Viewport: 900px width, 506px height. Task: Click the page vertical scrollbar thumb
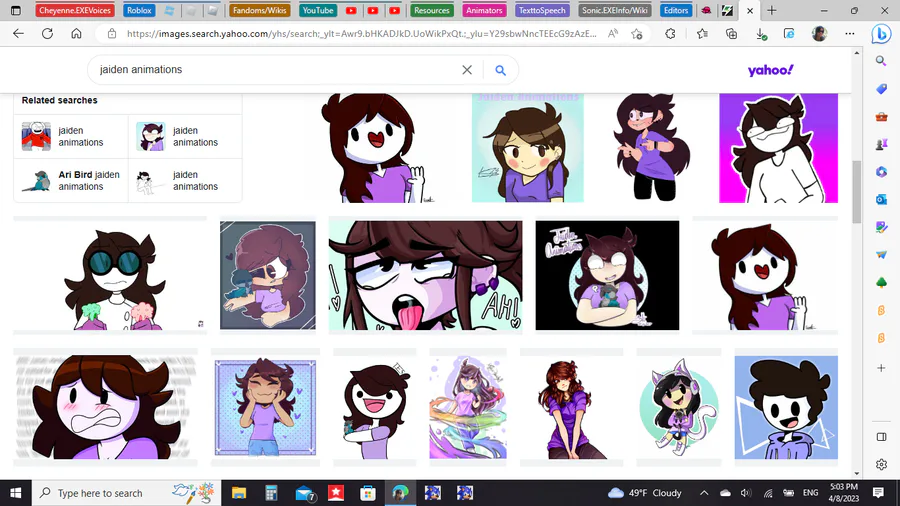(x=856, y=192)
